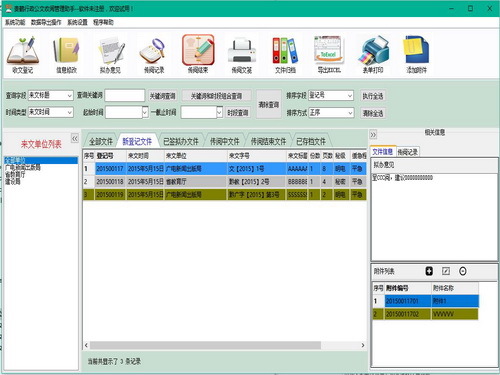Open the 时间类型 dropdown
Viewport: 500px width, 375px height.
click(x=69, y=112)
